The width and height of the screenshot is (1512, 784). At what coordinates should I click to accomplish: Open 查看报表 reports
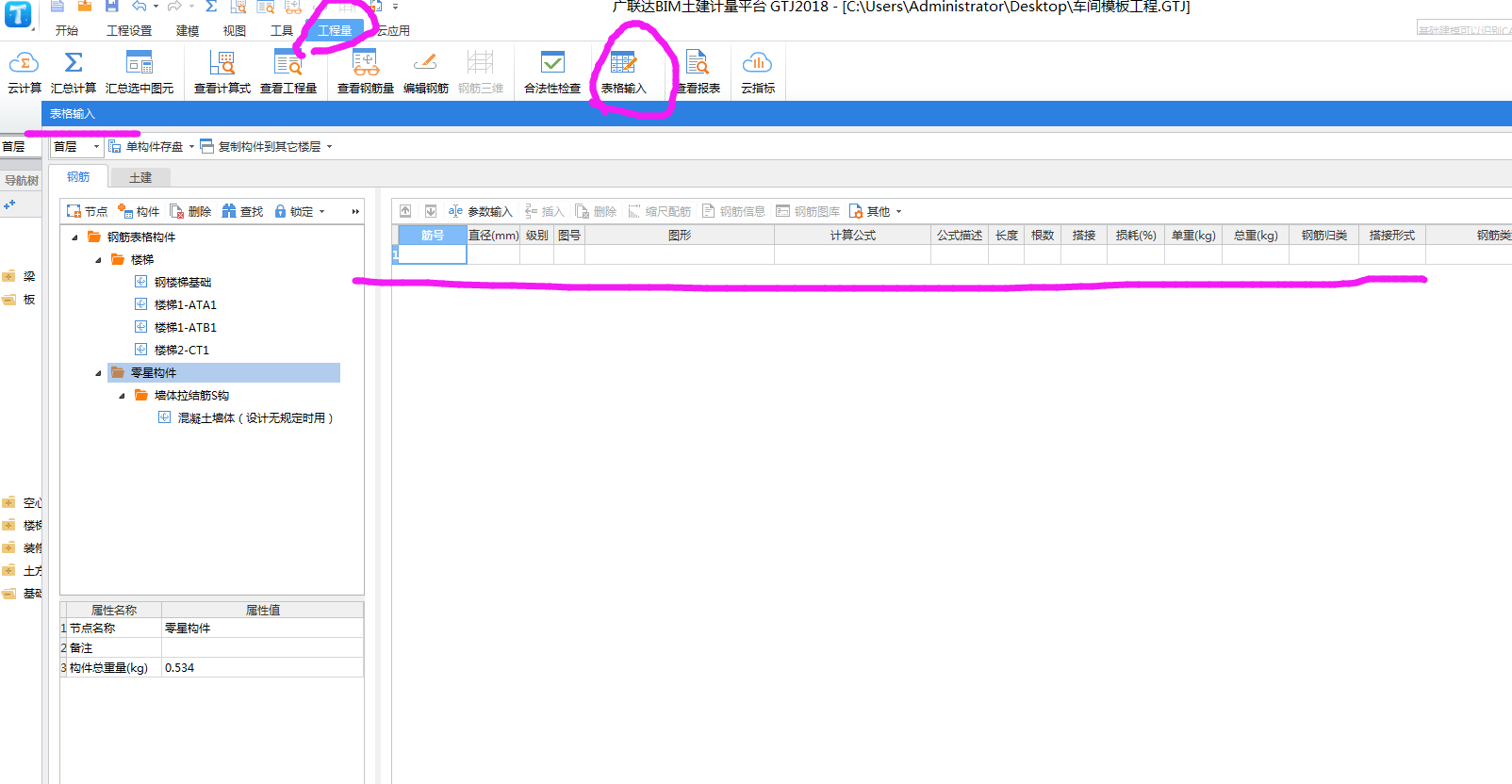[x=698, y=73]
